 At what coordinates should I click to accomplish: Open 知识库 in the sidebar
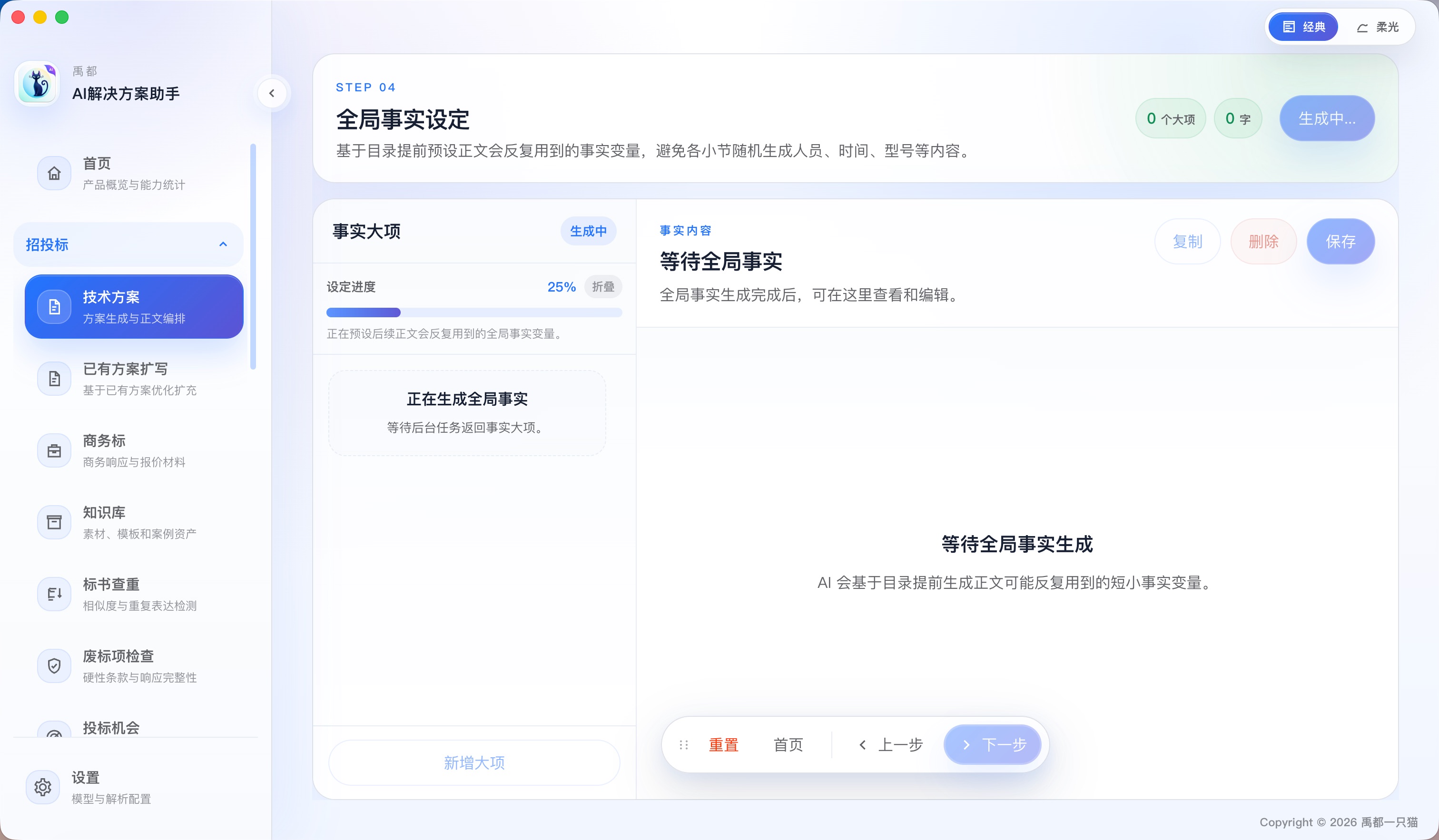(134, 522)
